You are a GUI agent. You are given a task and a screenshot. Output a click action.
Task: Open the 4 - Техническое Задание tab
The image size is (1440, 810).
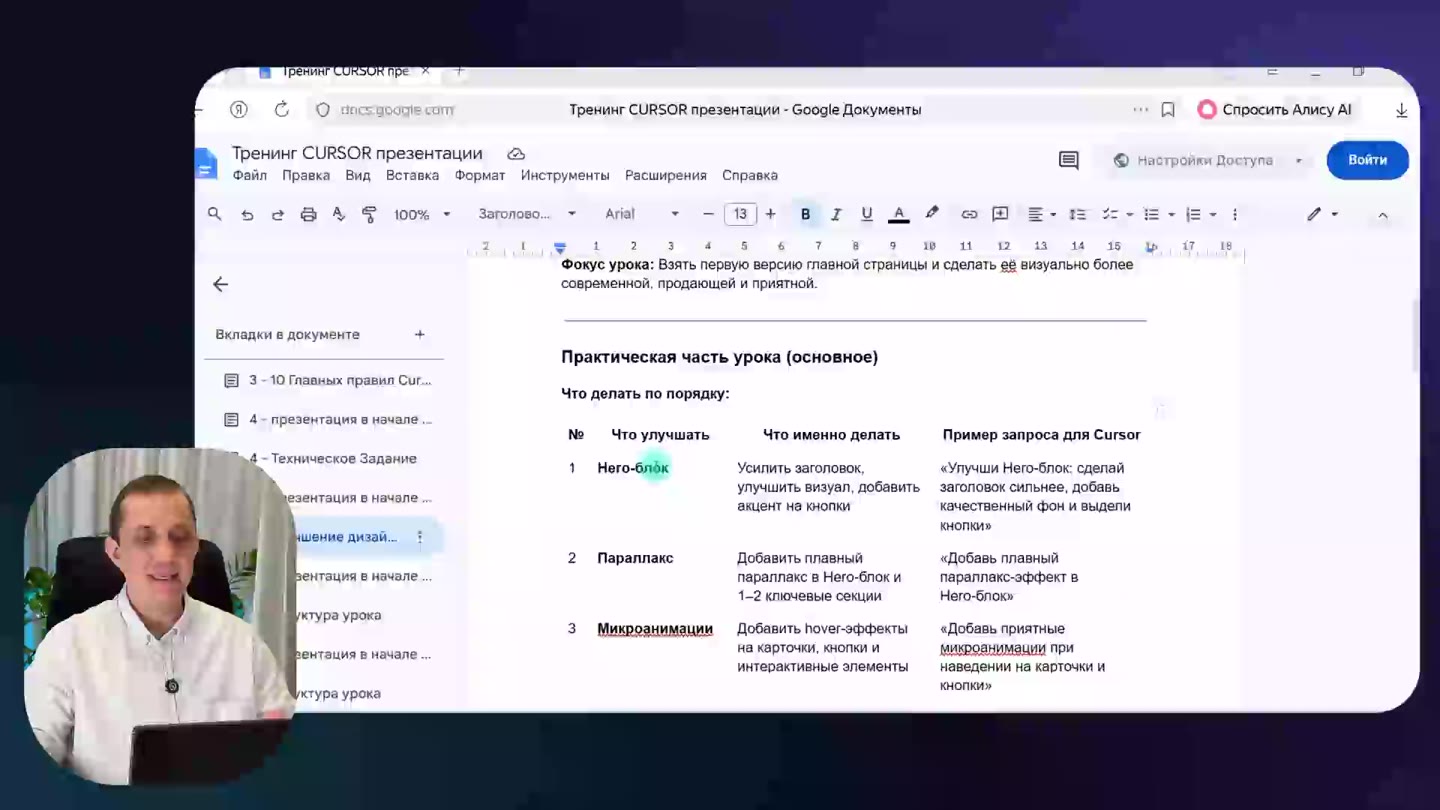327,458
